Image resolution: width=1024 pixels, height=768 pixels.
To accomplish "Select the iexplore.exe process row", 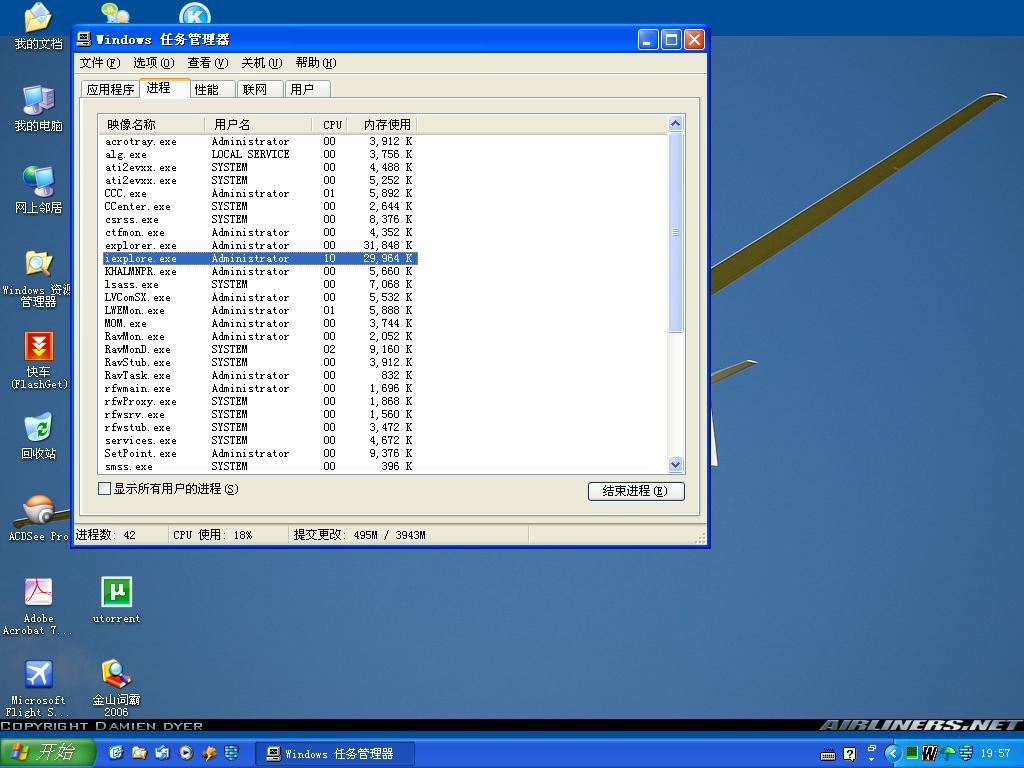I will 260,259.
